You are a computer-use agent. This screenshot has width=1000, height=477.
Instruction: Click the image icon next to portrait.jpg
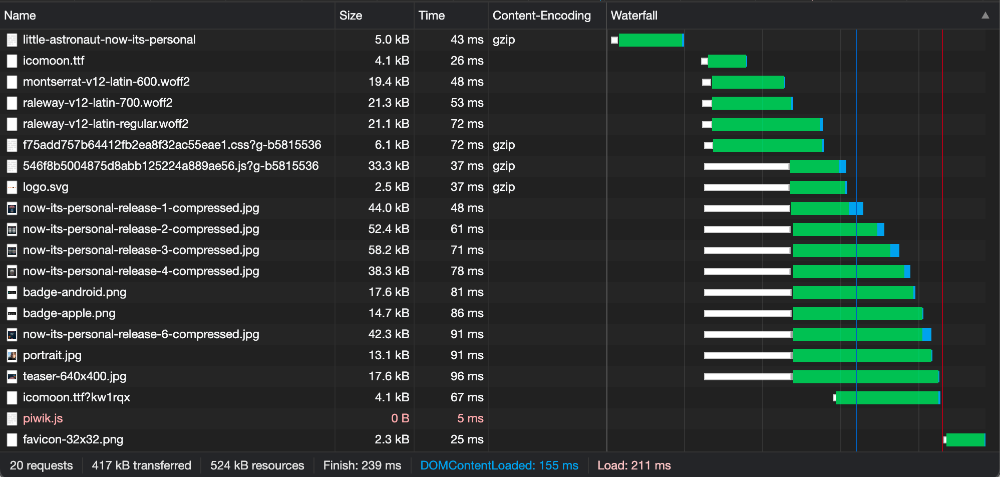[12, 355]
